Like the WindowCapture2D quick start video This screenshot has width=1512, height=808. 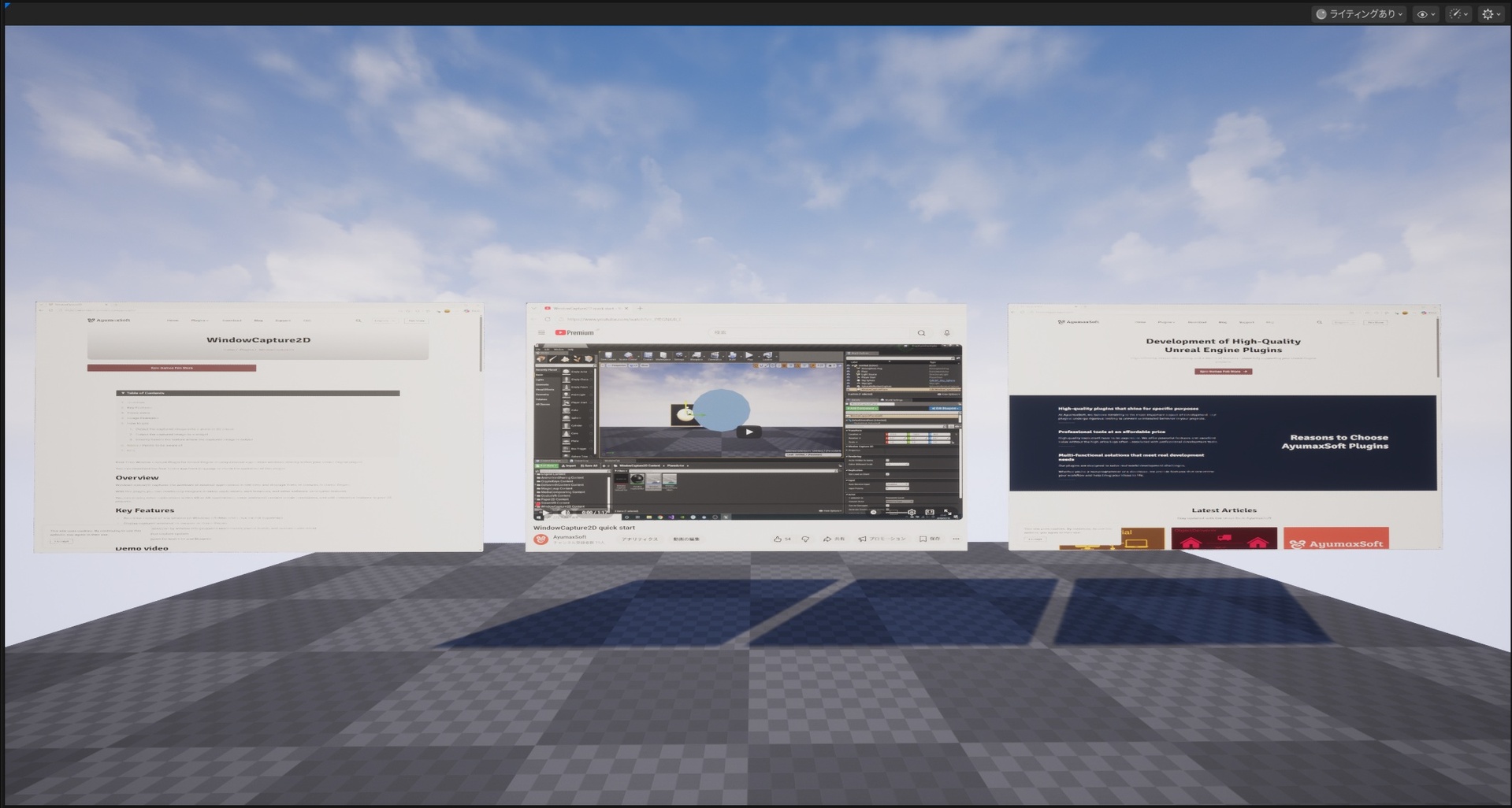782,539
